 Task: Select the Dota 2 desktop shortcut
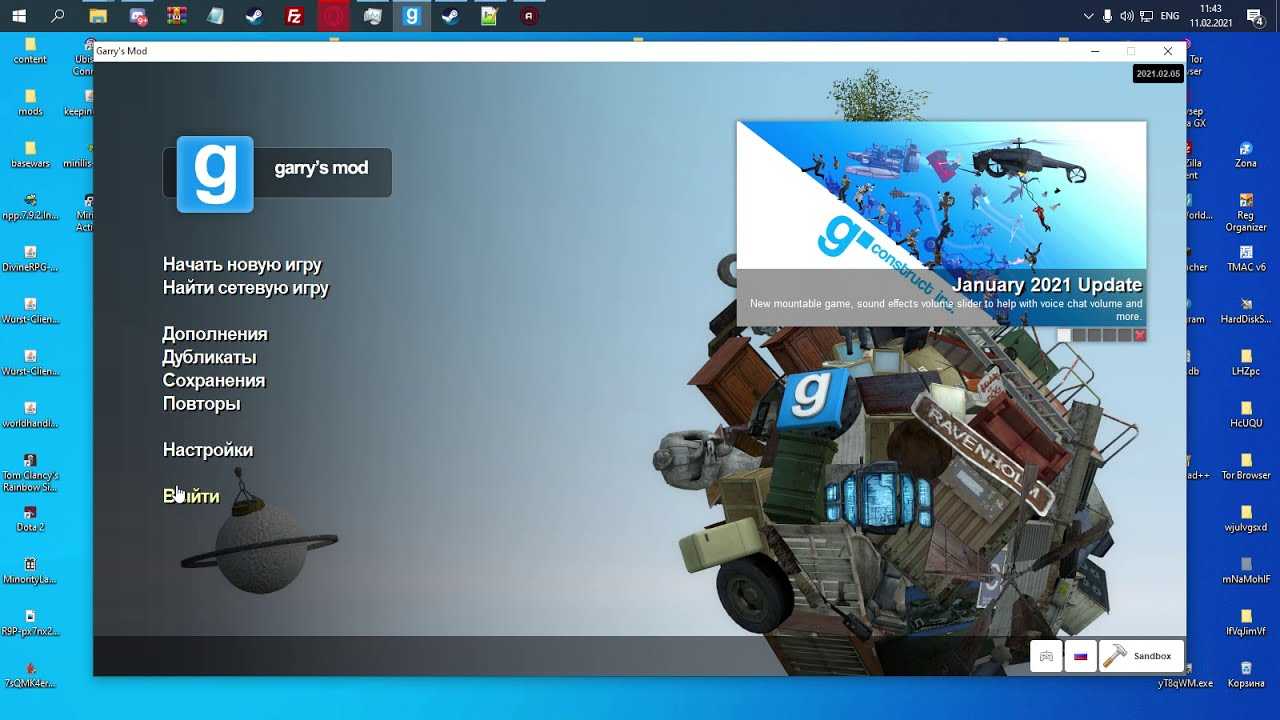click(x=30, y=519)
